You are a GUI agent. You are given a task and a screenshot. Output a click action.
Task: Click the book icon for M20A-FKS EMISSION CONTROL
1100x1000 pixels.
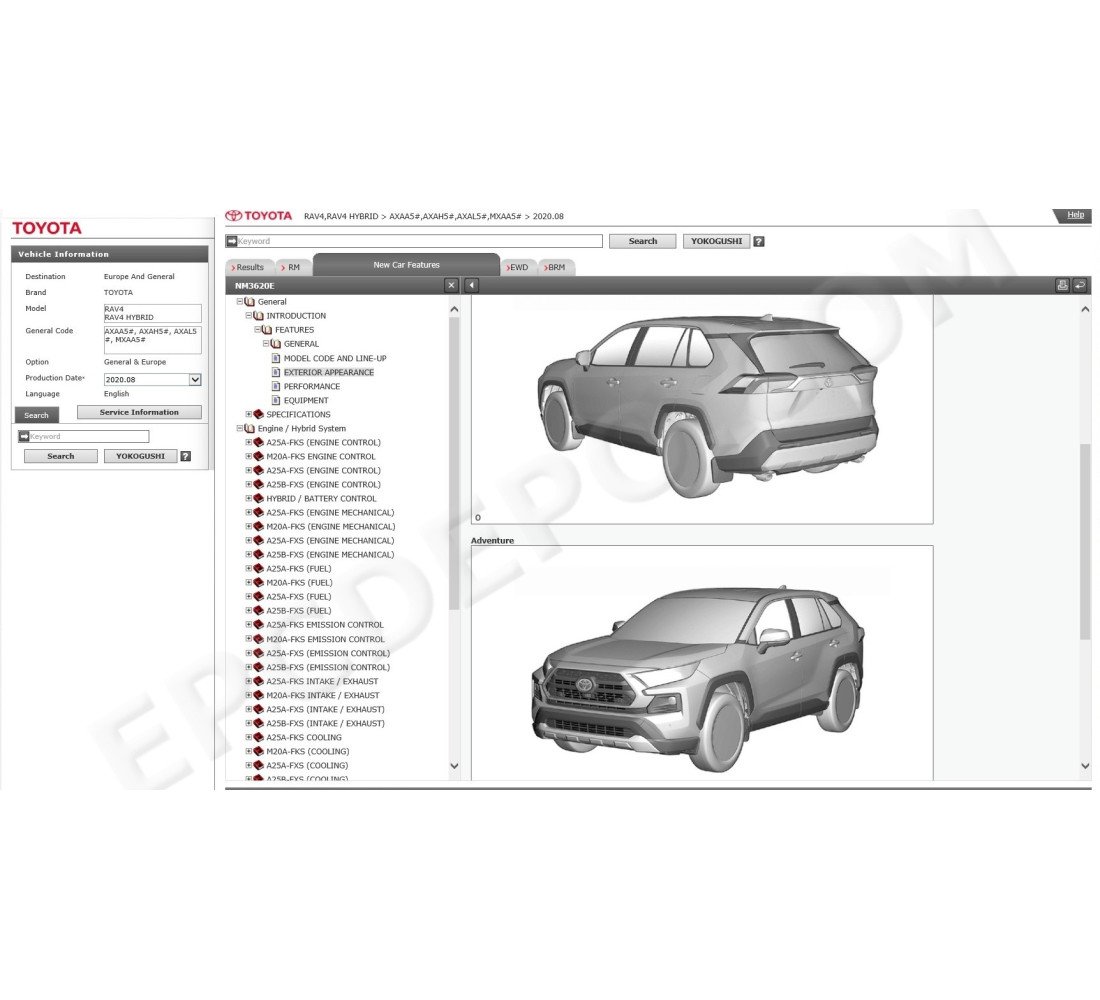258,639
